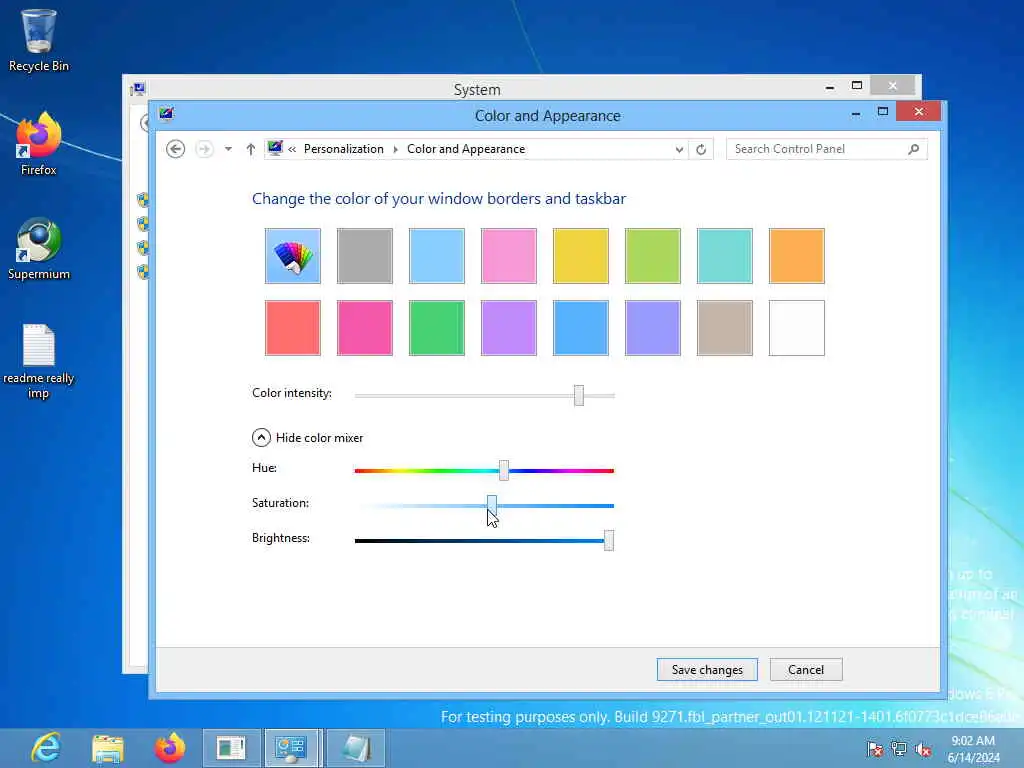Select the emerald green color swatch

[x=437, y=328]
